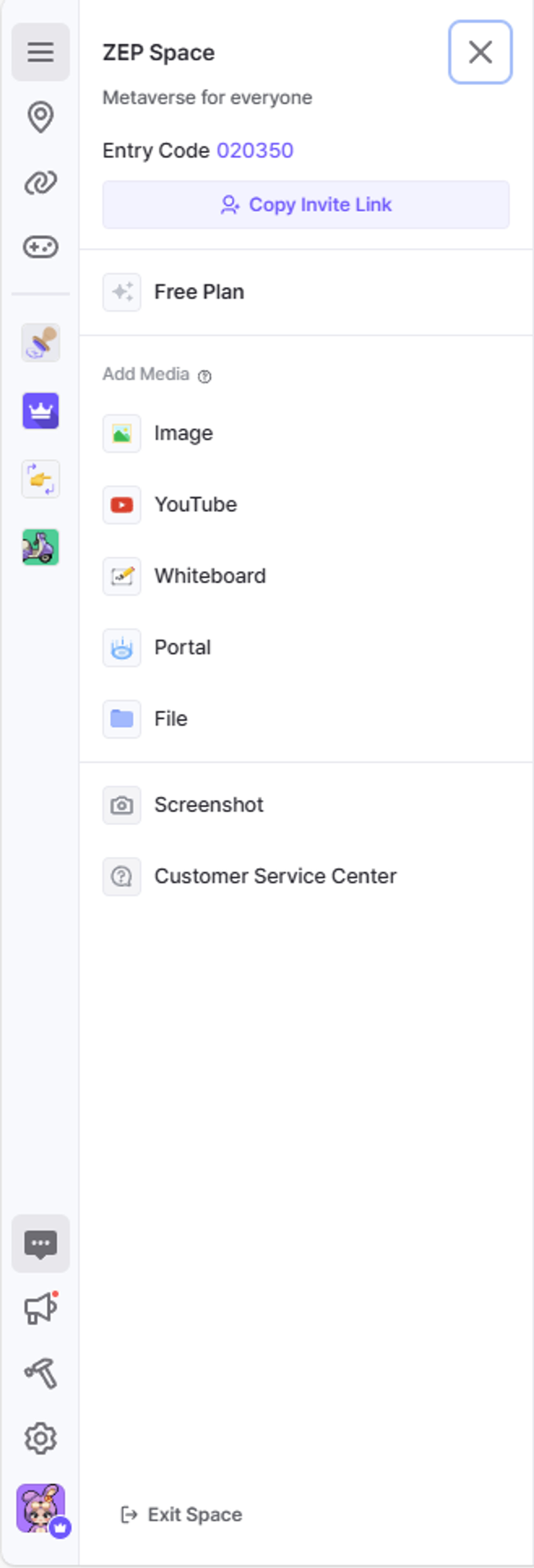
Task: Click the avatar profile thumbnail
Action: (40, 1508)
